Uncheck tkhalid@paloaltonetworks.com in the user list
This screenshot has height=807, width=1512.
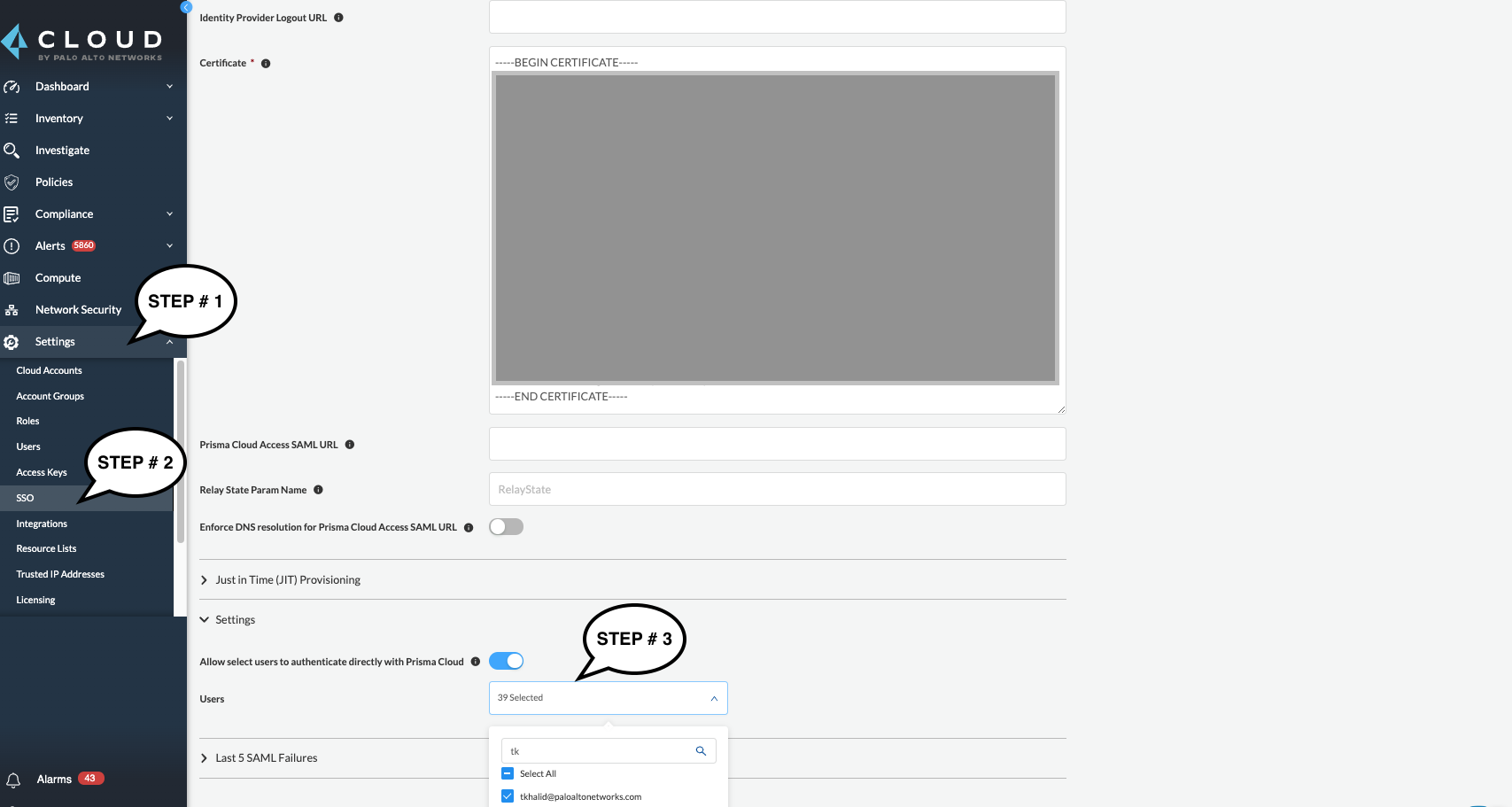tap(507, 795)
